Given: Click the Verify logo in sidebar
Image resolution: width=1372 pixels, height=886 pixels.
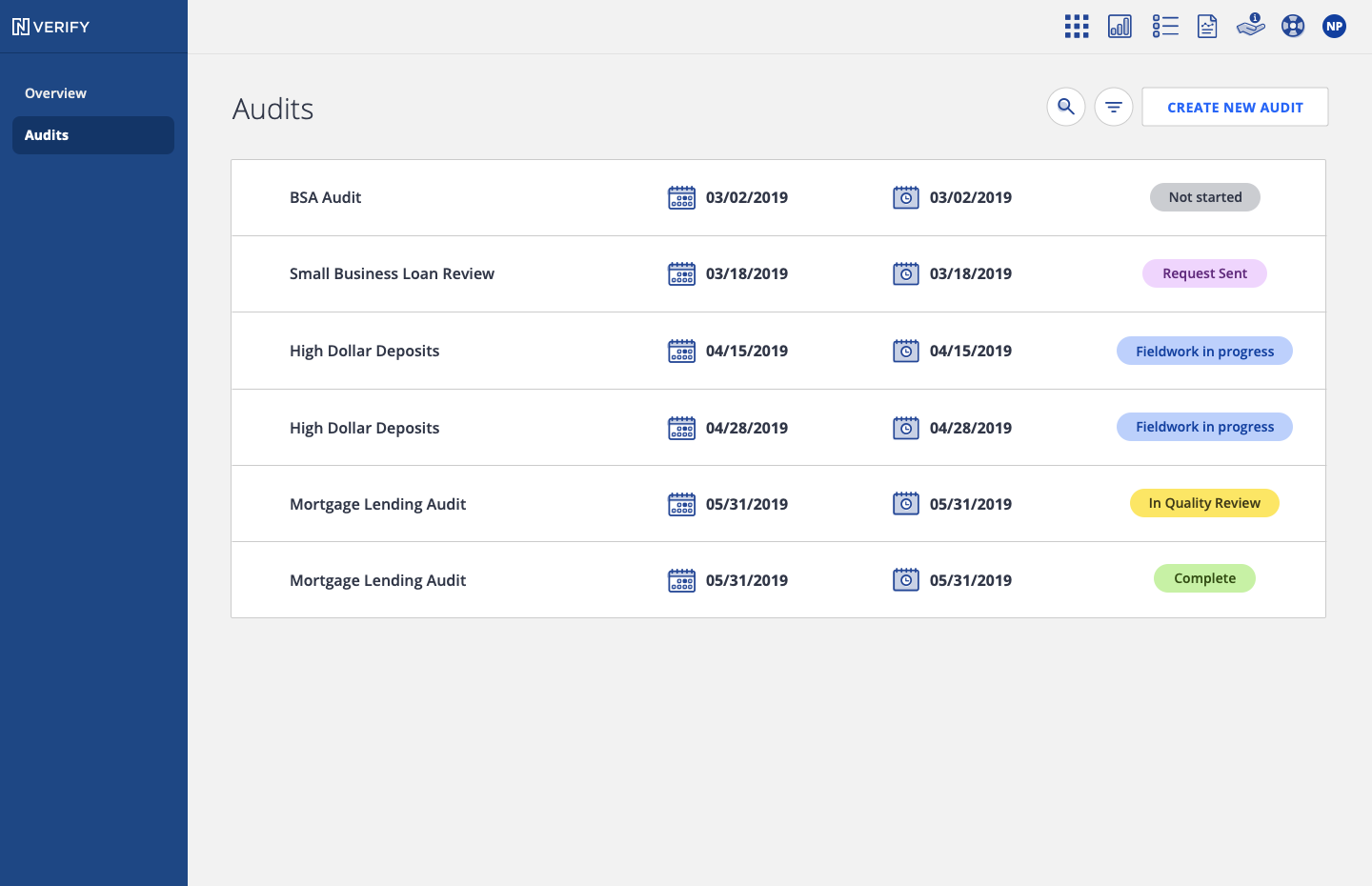Looking at the screenshot, I should point(50,27).
